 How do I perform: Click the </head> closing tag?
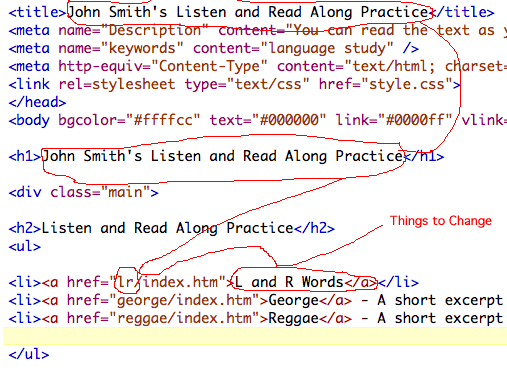[38, 103]
